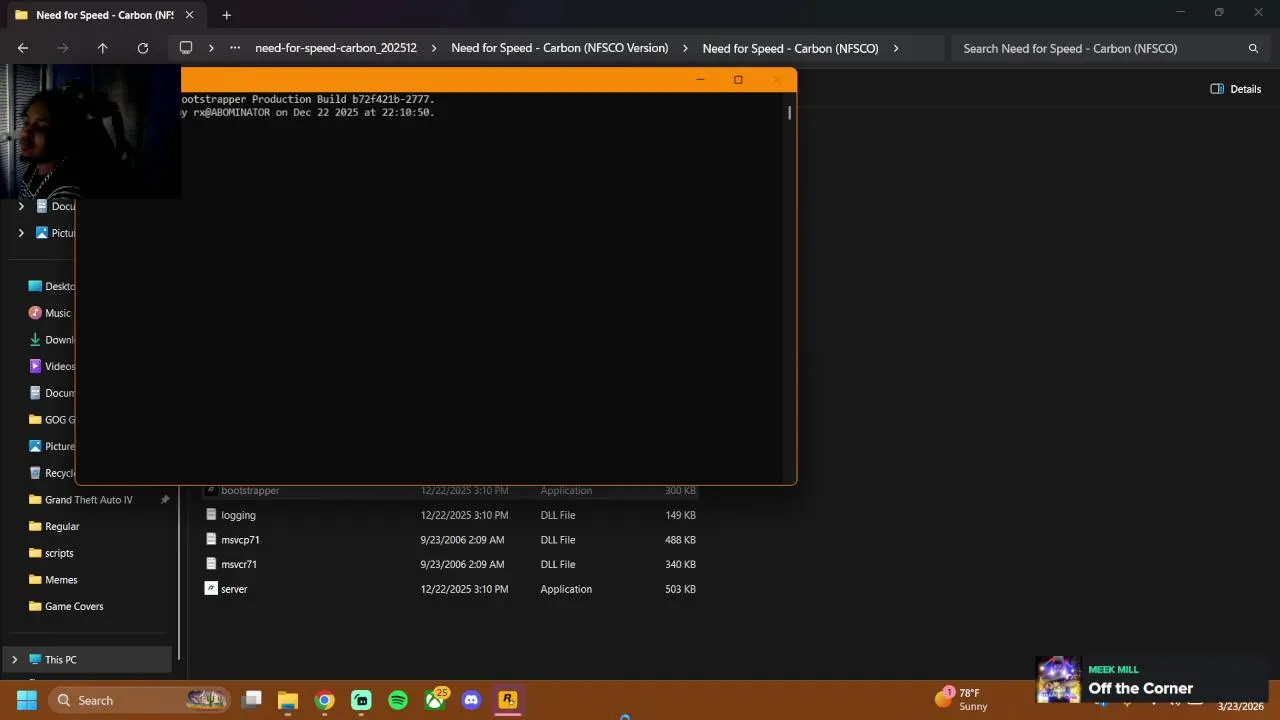Open the Memes folder in the sidebar
The image size is (1280, 720).
(x=53, y=580)
